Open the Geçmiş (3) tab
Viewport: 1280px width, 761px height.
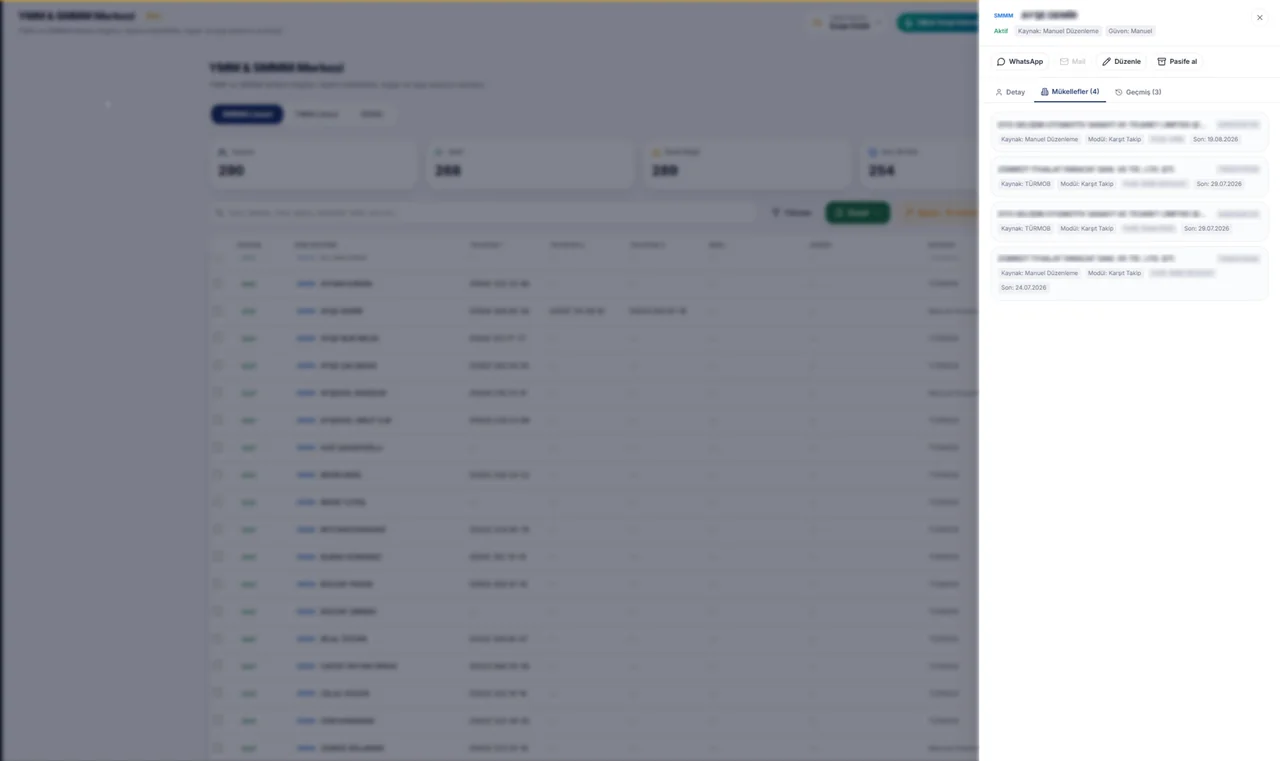pos(1138,92)
